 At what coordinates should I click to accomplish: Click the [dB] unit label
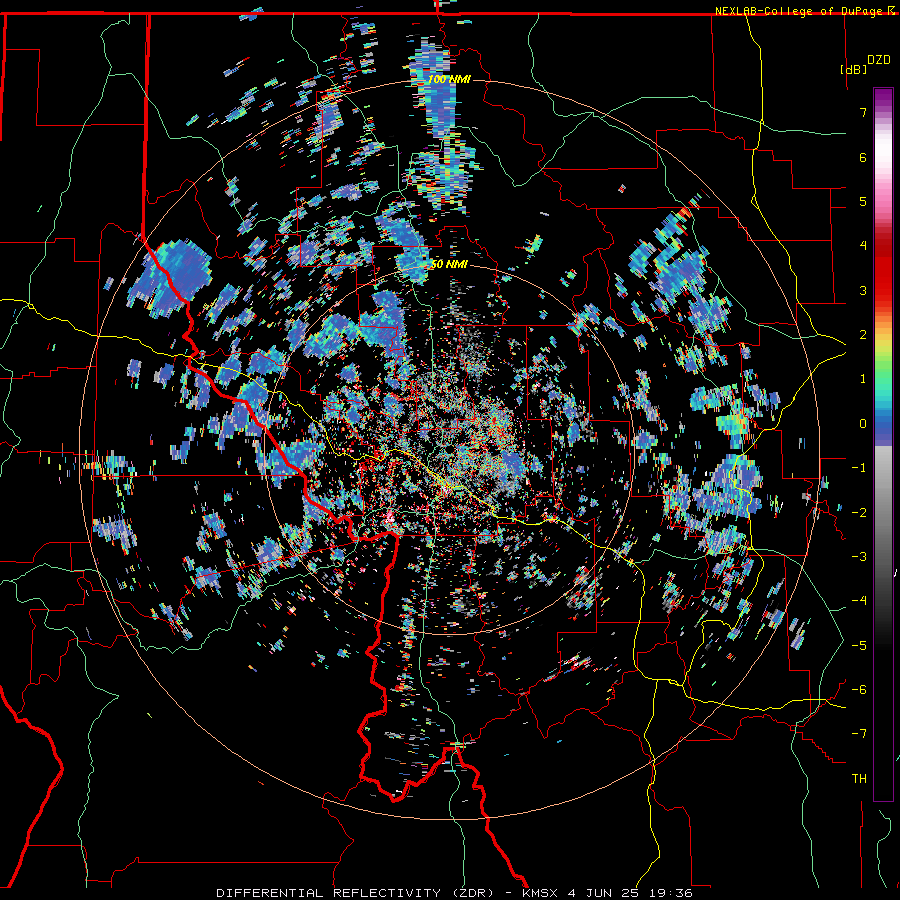click(853, 70)
